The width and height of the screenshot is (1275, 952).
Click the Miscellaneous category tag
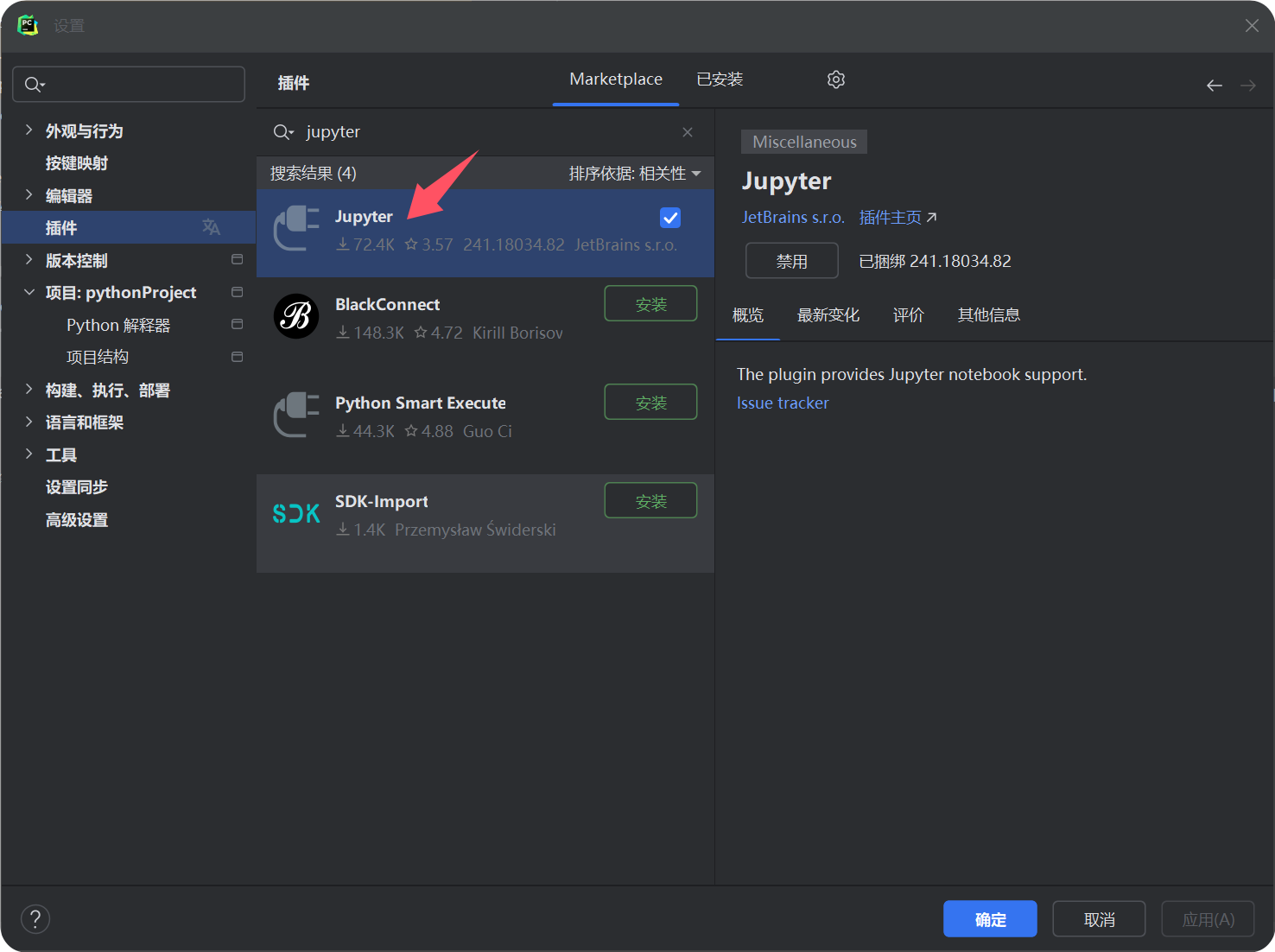(804, 142)
